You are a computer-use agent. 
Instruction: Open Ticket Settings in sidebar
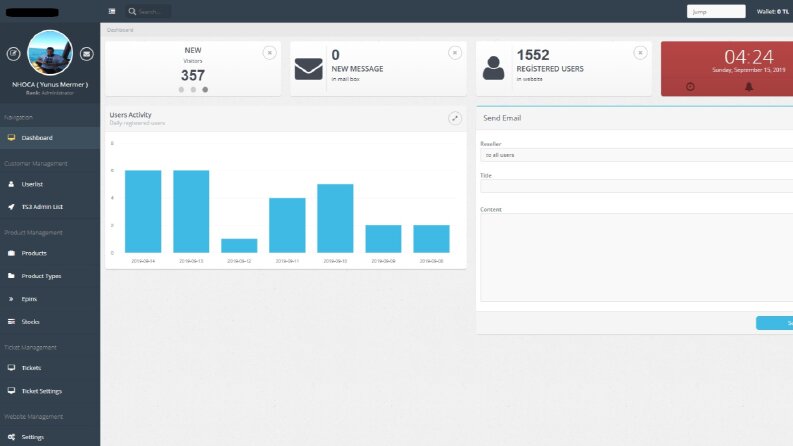(50, 391)
